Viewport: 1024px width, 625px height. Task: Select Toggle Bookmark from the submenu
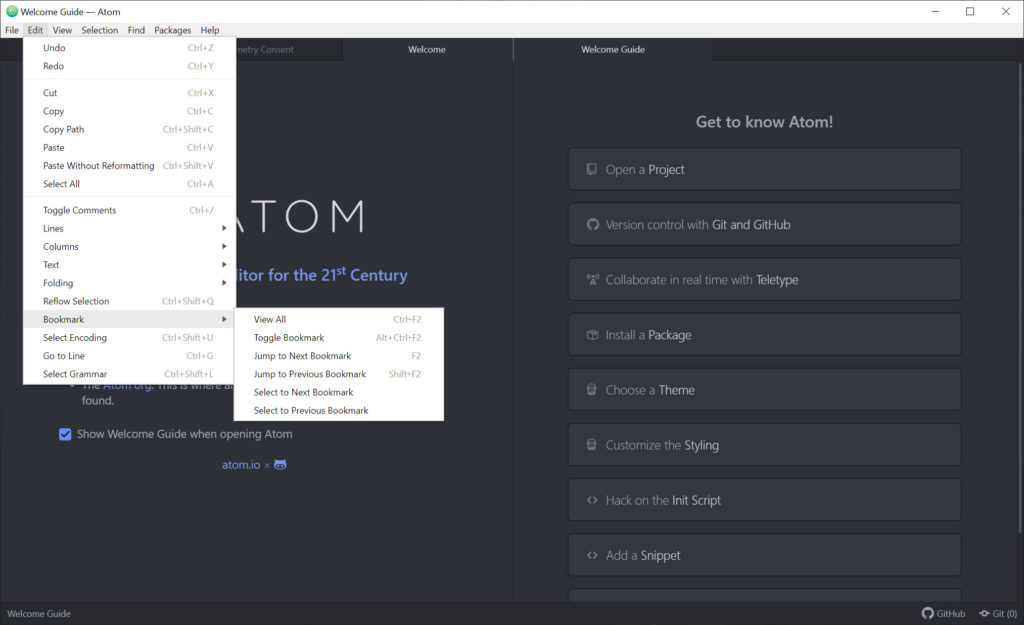pos(289,338)
